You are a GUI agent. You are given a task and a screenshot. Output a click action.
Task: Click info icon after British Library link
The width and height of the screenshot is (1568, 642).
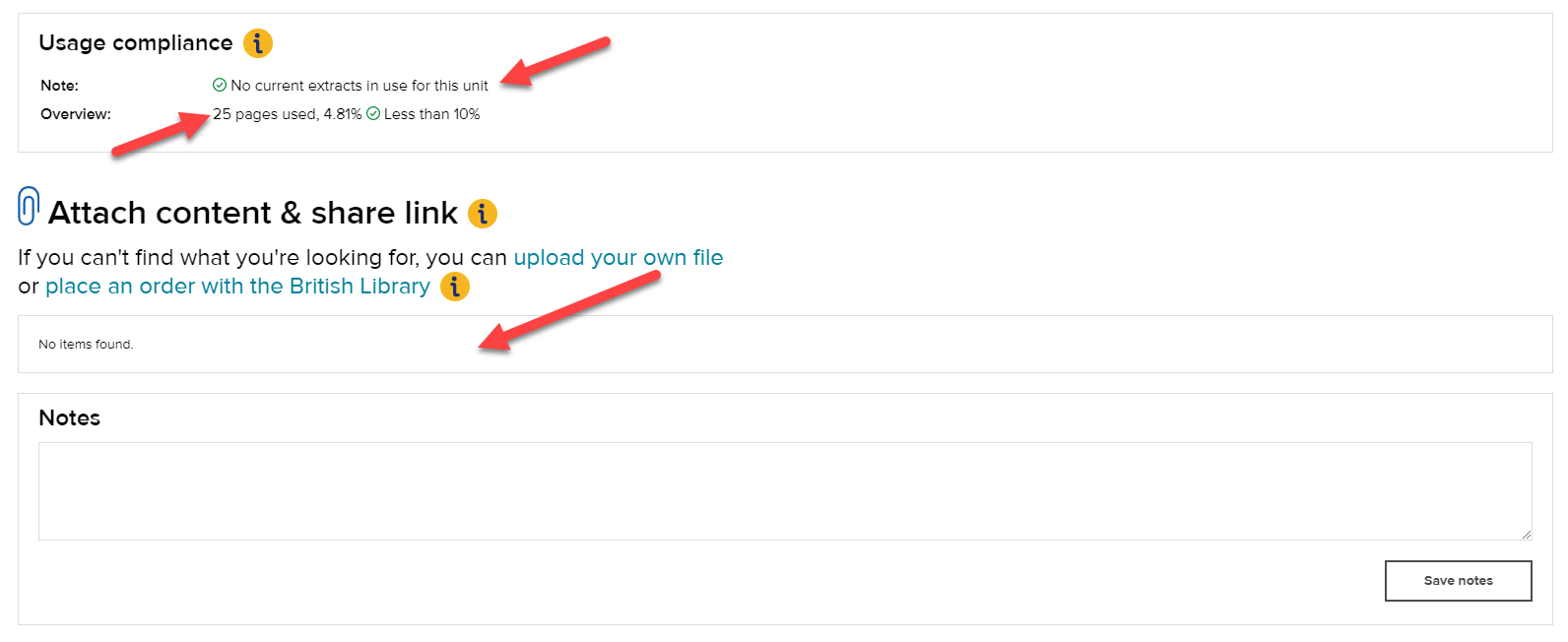[454, 287]
